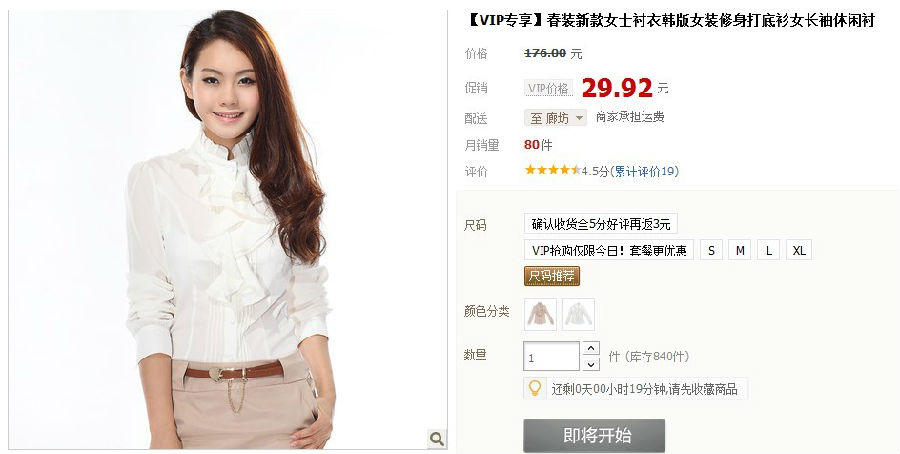The width and height of the screenshot is (900, 454).
Task: Select the VIP抢购仅限今日 option
Action: (x=608, y=250)
